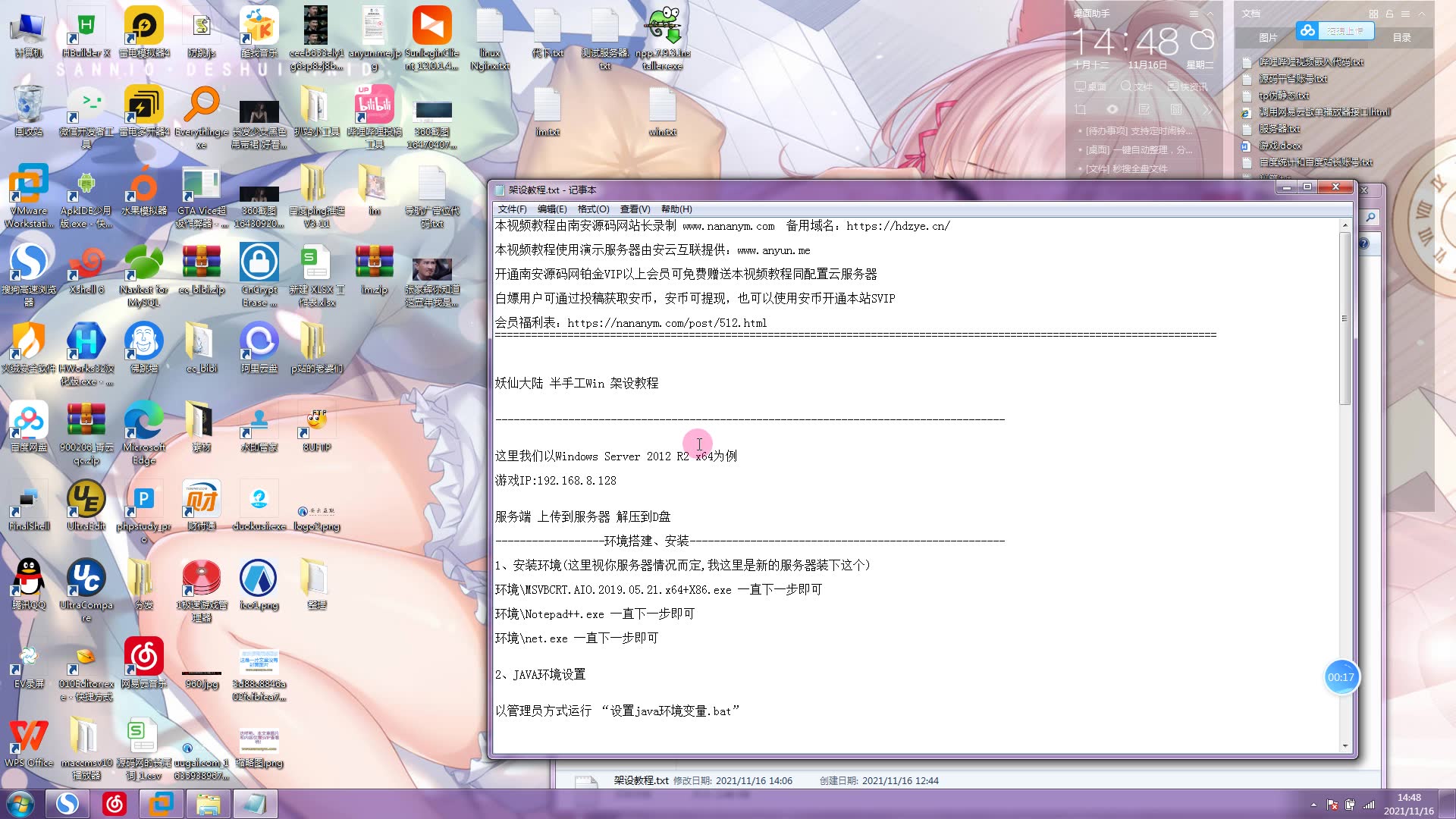Select the VMware Workstation desktop icon
Viewport: 1456px width, 819px height.
pyautogui.click(x=29, y=196)
